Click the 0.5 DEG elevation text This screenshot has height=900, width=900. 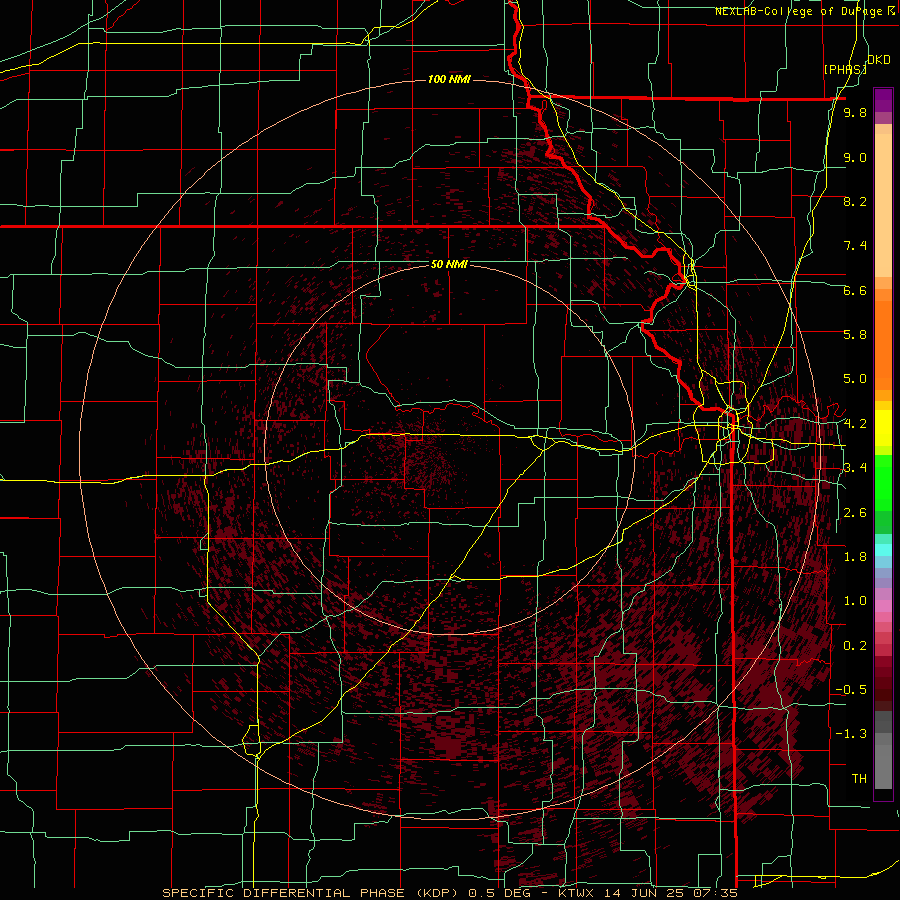click(499, 893)
